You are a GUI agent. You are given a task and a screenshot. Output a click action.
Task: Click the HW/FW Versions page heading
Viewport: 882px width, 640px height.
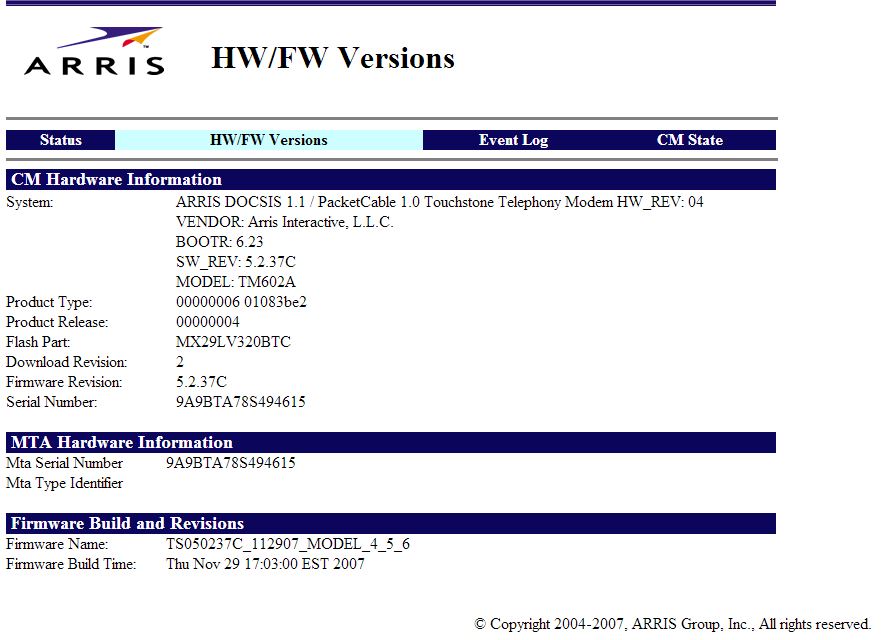[x=333, y=58]
